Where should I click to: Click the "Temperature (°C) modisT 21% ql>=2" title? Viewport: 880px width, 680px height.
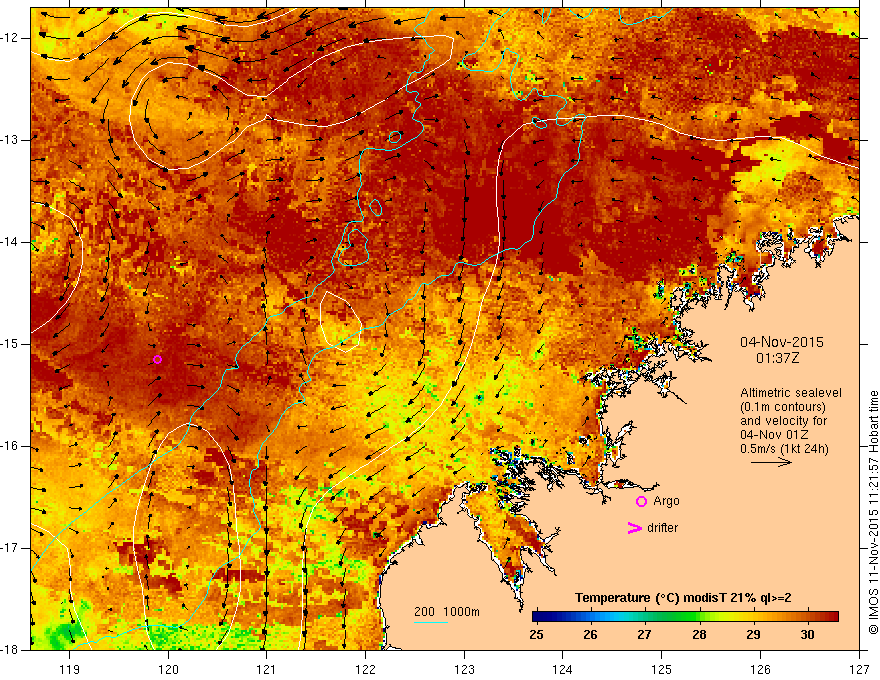click(x=683, y=598)
